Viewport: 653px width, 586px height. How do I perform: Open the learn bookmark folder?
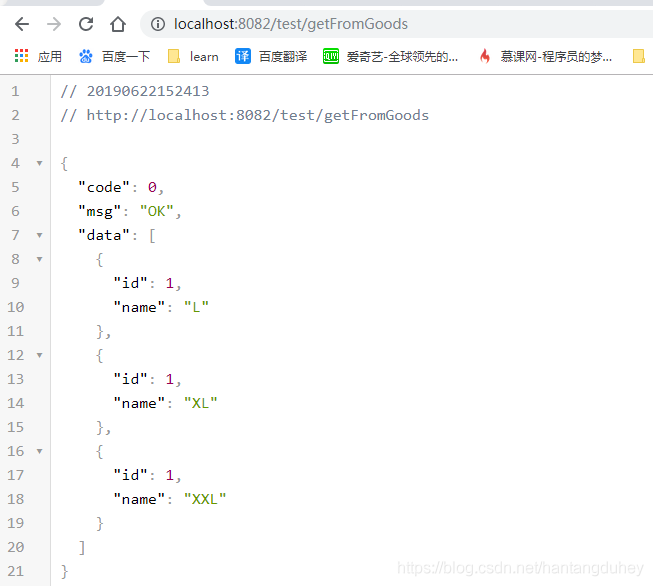(x=193, y=56)
